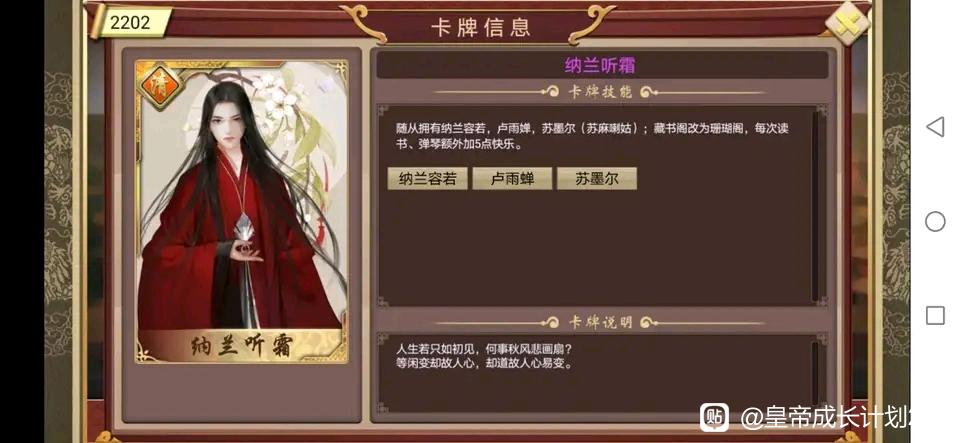The height and width of the screenshot is (443, 960).
Task: Tap the Android home circle button
Action: (935, 221)
